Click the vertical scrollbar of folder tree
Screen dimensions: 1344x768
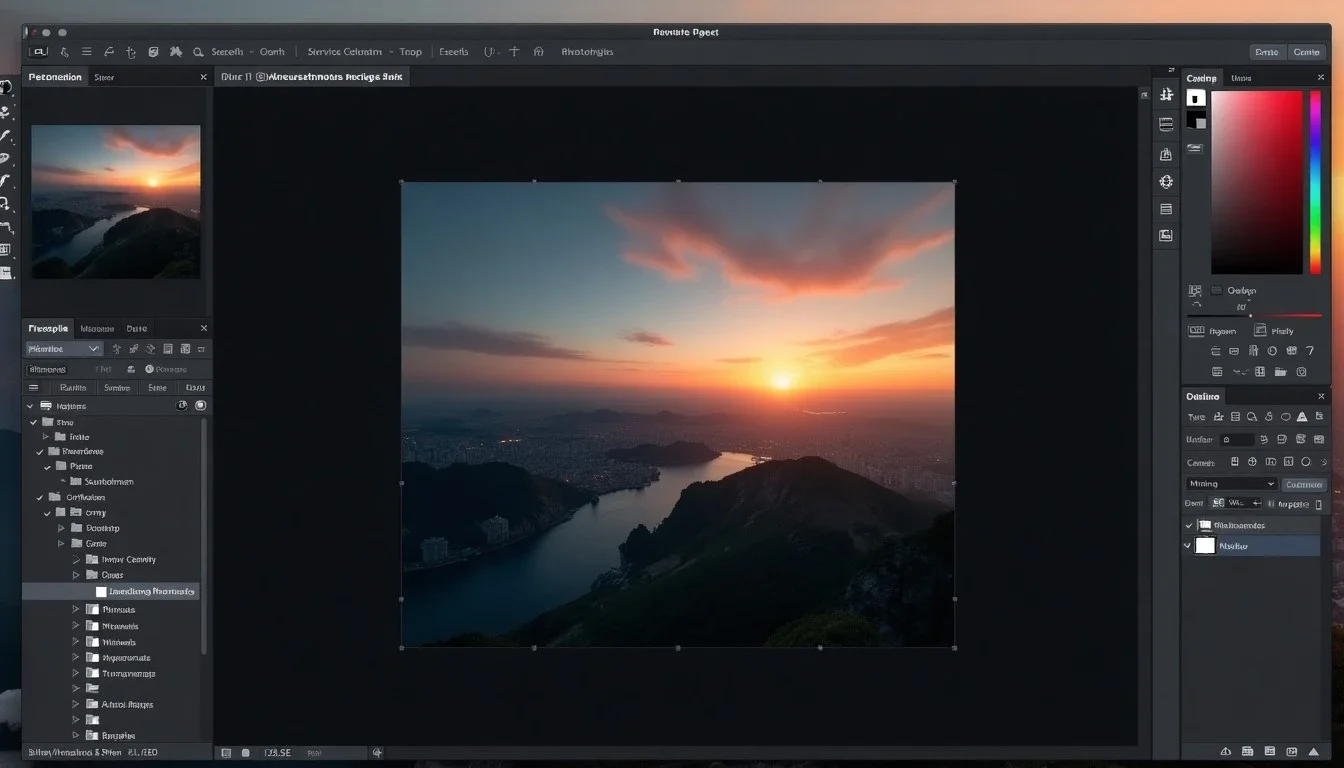point(205,535)
